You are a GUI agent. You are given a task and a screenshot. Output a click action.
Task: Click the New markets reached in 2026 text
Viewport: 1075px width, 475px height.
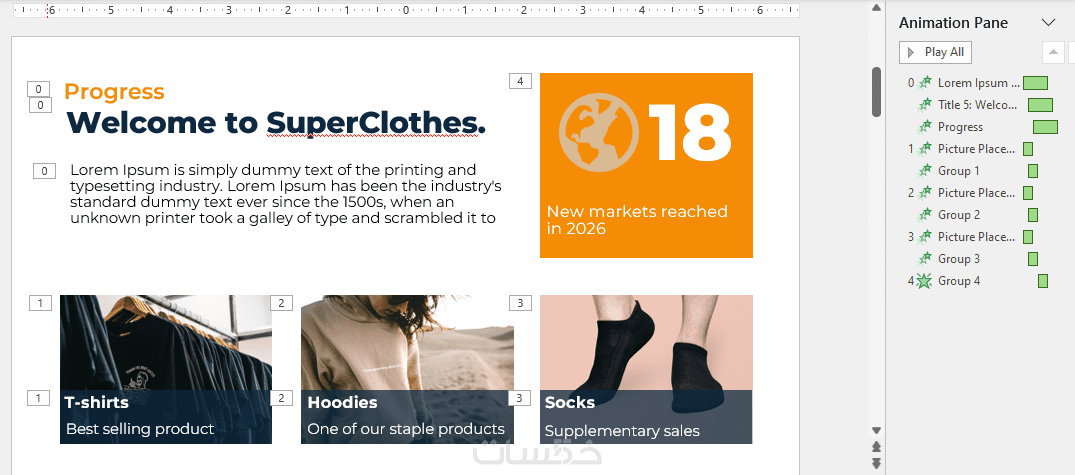tap(637, 220)
